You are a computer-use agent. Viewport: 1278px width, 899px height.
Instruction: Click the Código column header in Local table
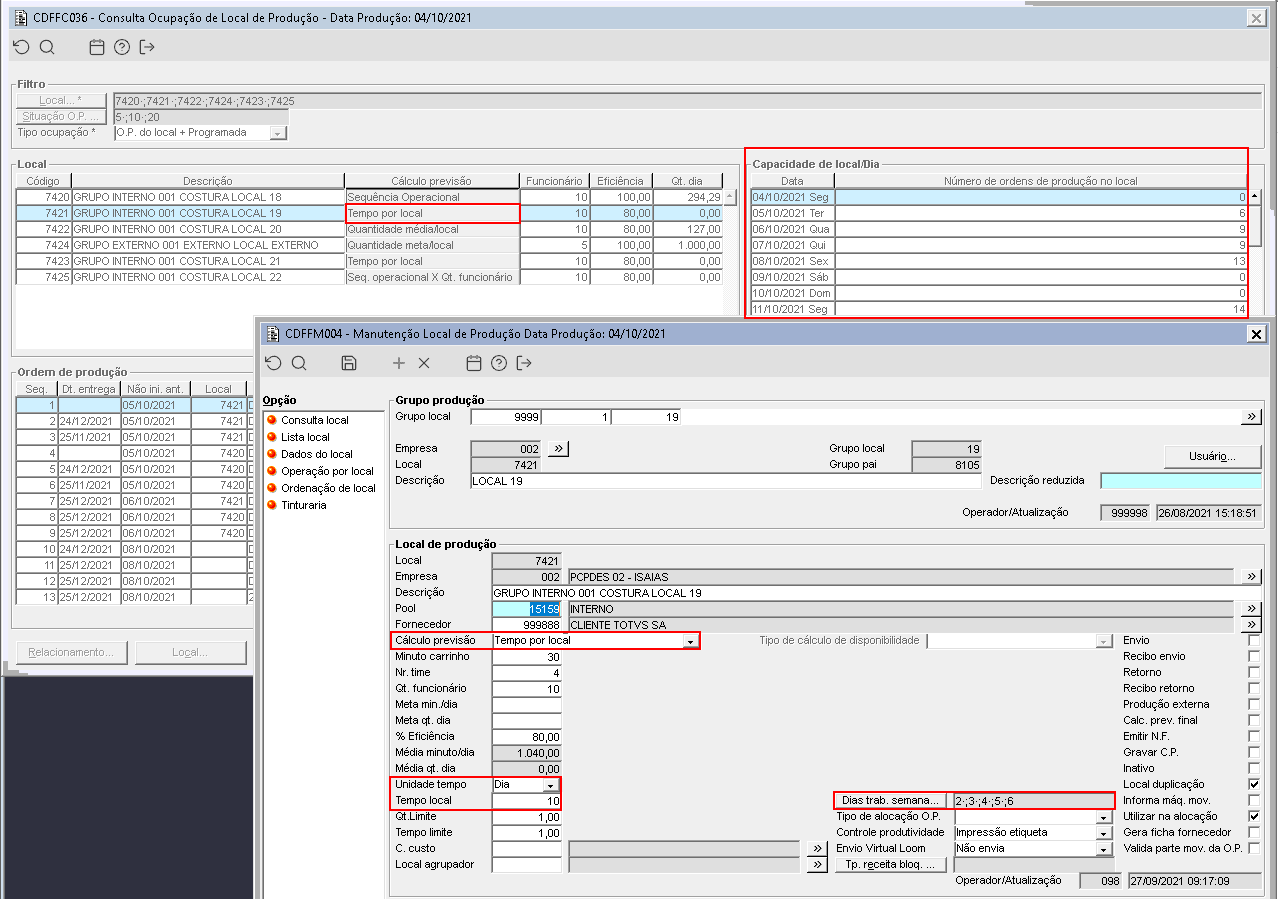[44, 181]
